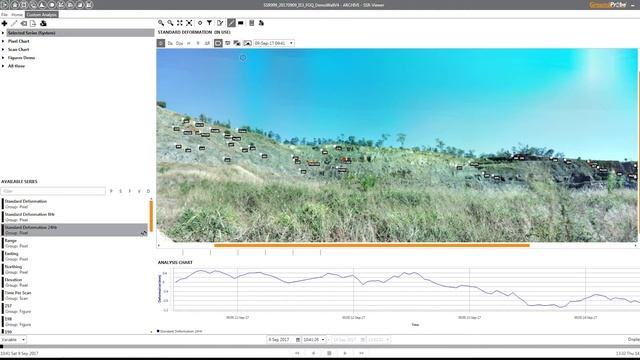640x360 pixels.
Task: Click the funnel filter icon above image
Action: click(x=209, y=23)
